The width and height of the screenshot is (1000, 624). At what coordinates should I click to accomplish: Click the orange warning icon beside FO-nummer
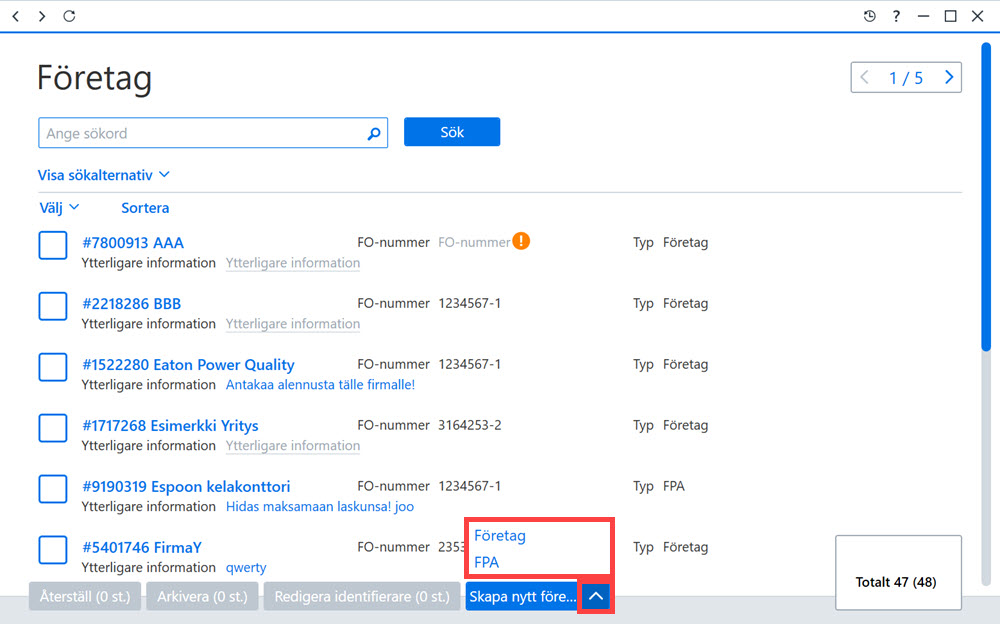[x=521, y=241]
